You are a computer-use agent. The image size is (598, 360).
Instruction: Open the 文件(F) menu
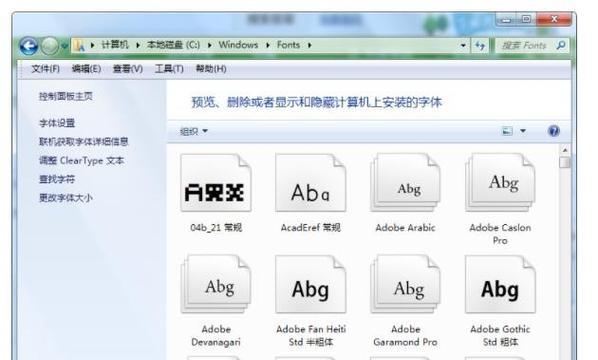(45, 69)
